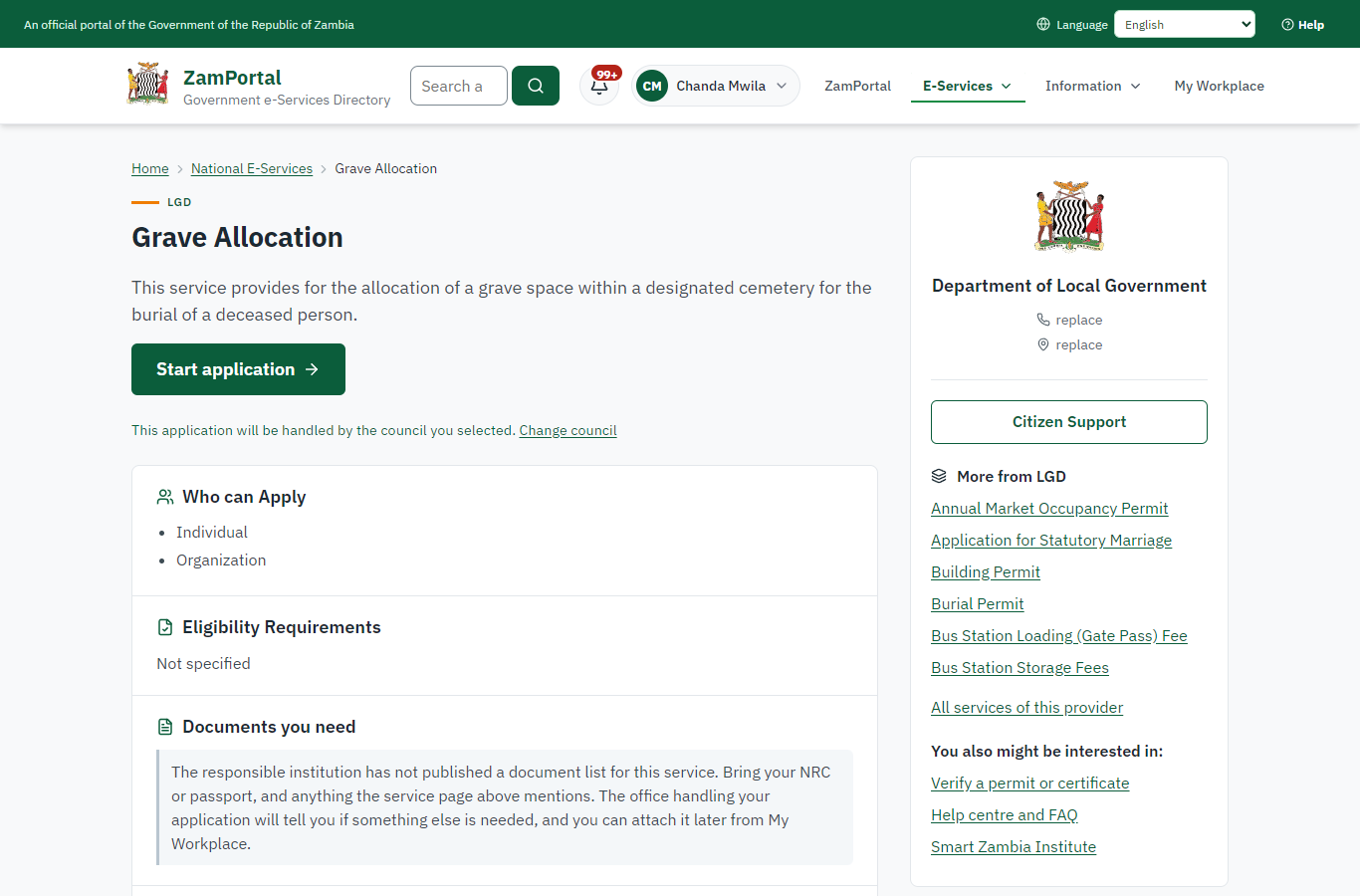1360x896 pixels.
Task: Open the Smart Zambia Institute link
Action: click(x=1014, y=846)
